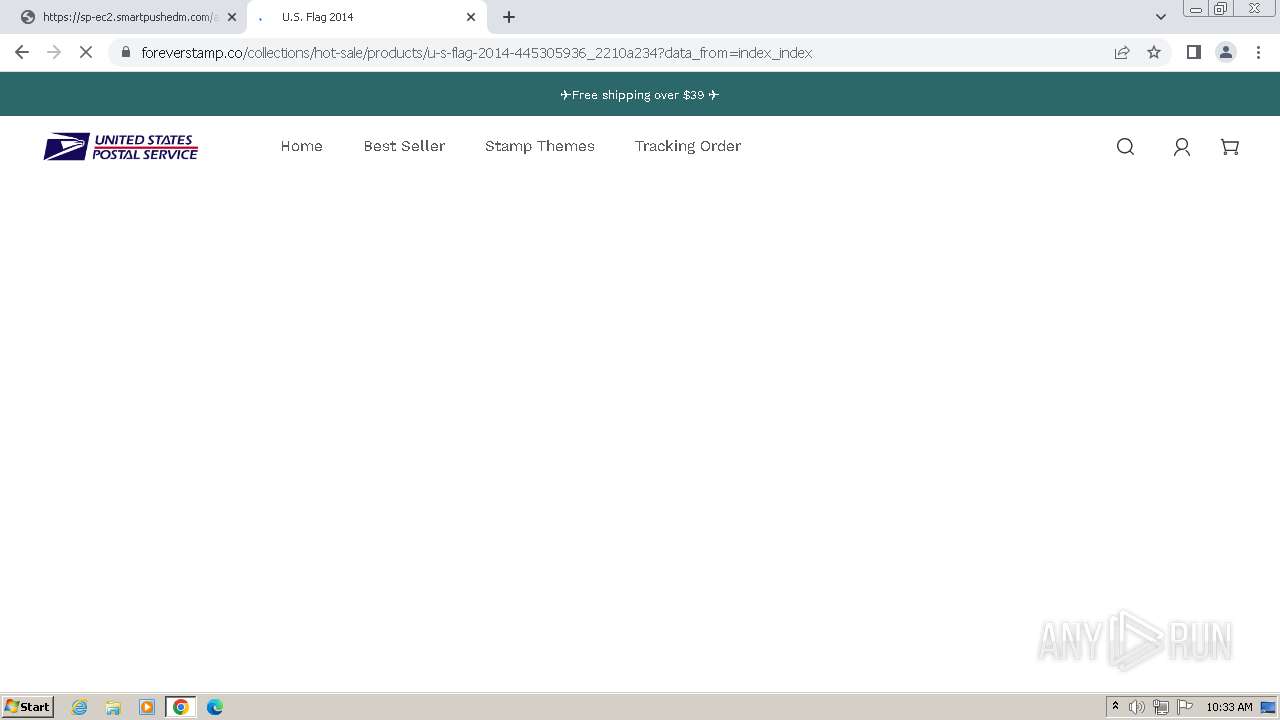Bookmark this tab with the star icon
This screenshot has height=720, width=1280.
pyautogui.click(x=1154, y=52)
